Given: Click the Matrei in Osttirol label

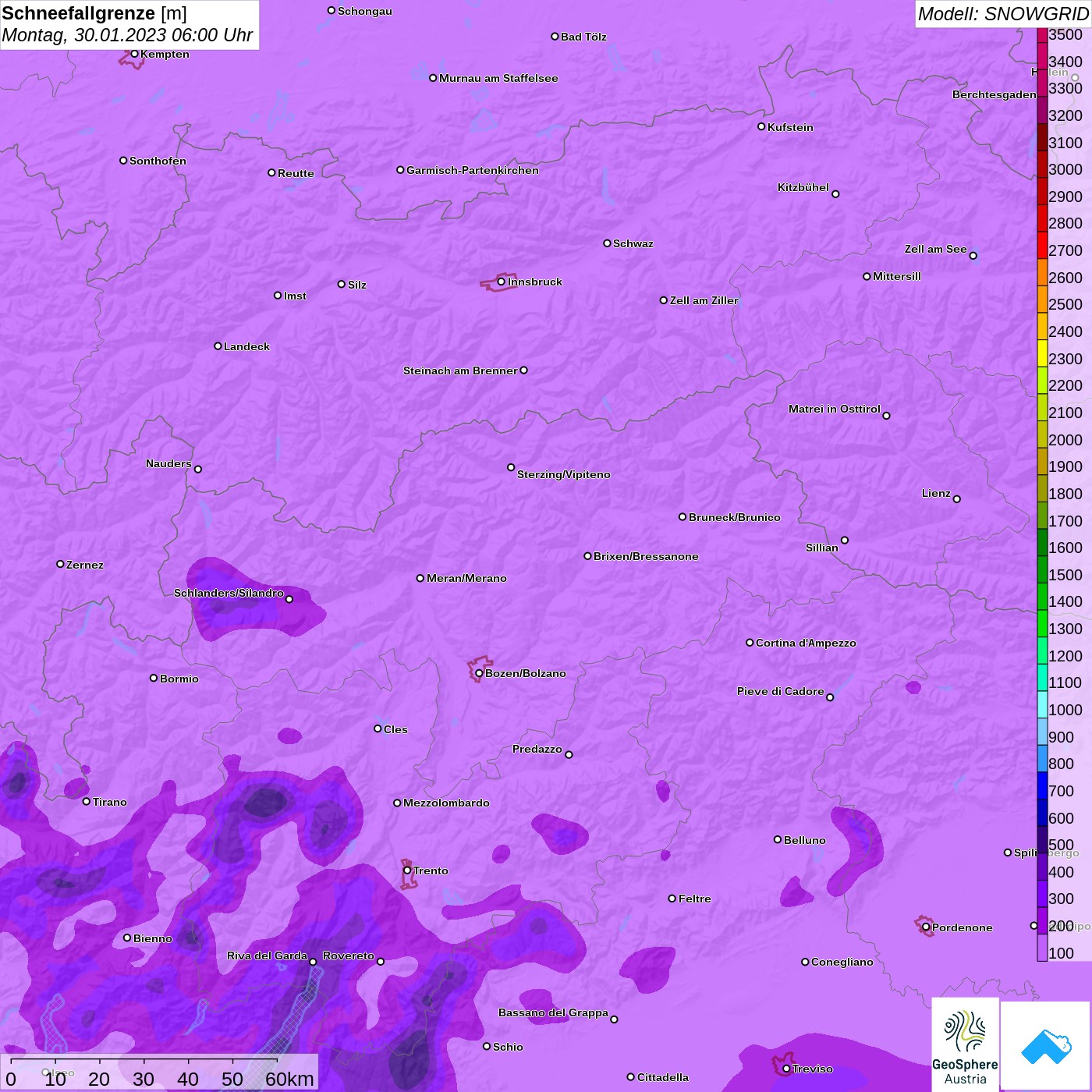Looking at the screenshot, I should coord(835,409).
